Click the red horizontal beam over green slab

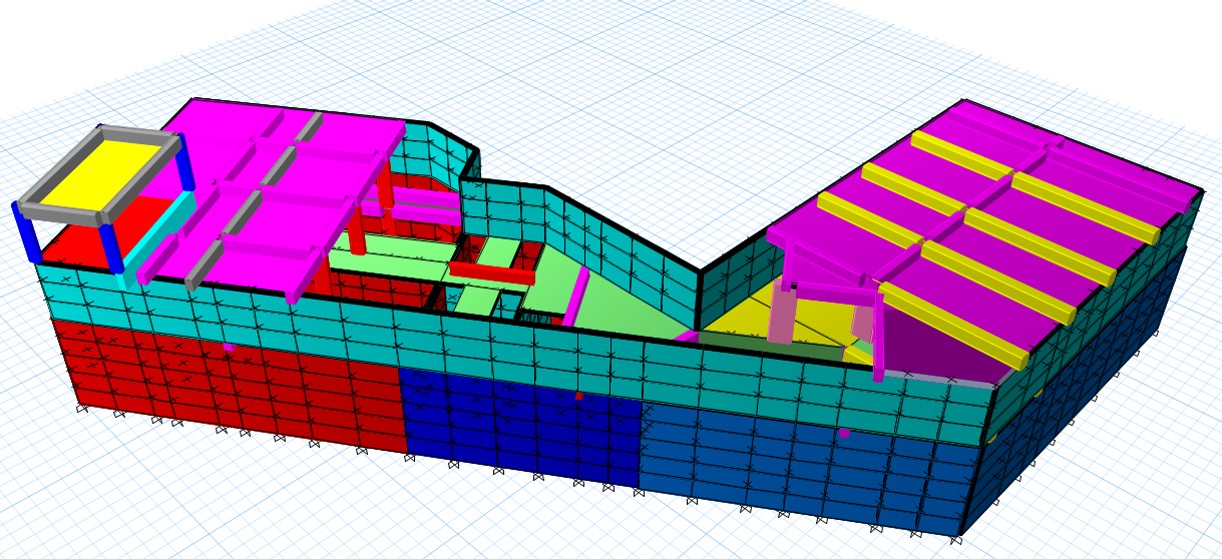490,268
